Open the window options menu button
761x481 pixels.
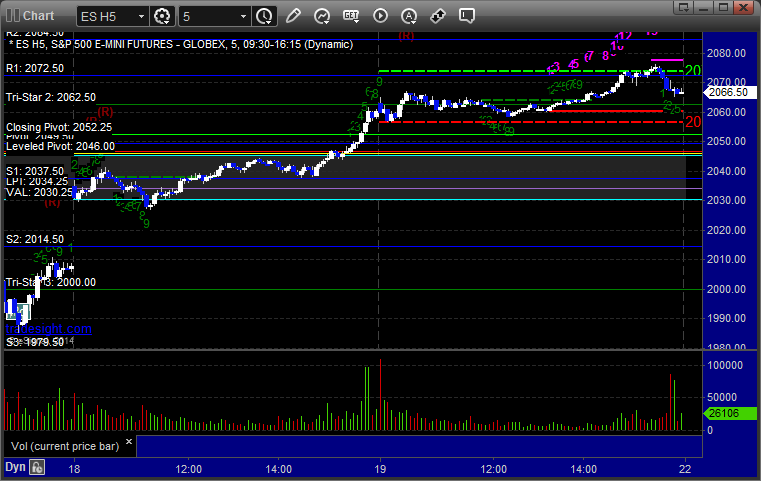(684, 7)
